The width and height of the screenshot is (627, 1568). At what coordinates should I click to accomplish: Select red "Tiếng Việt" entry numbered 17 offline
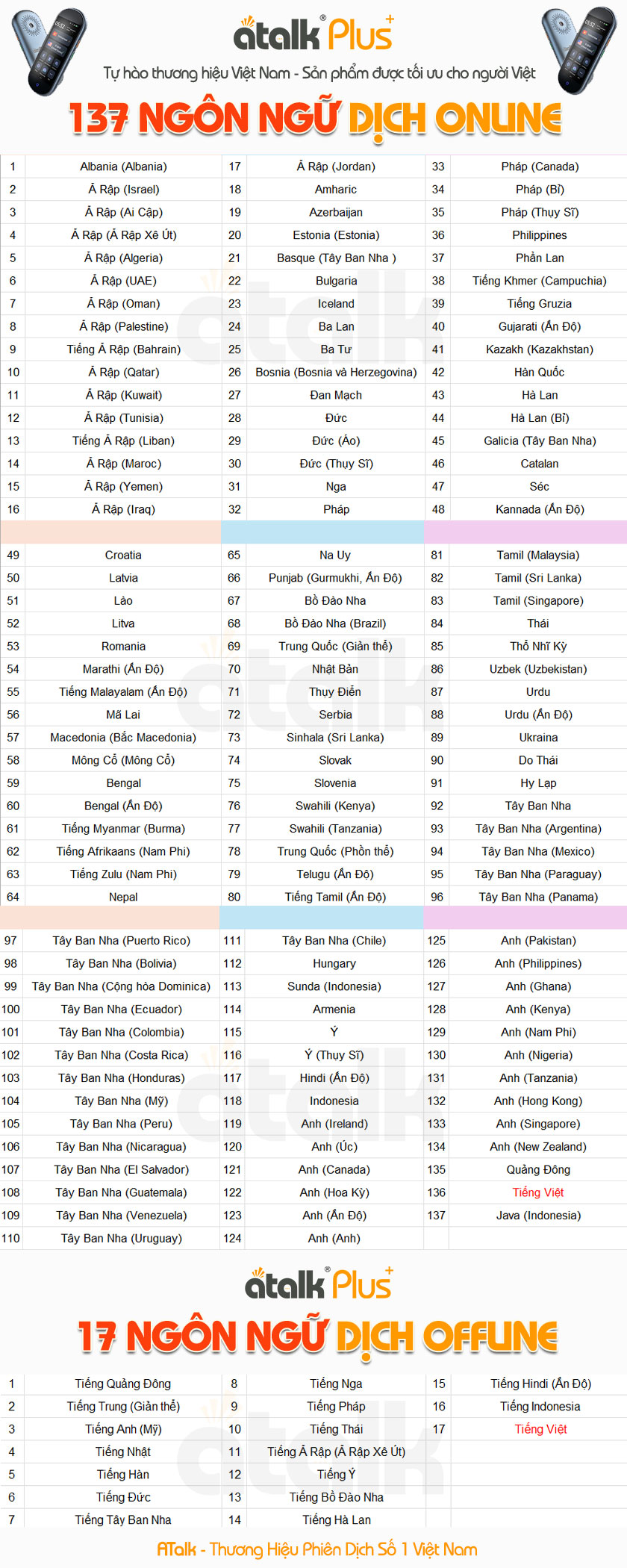click(540, 1429)
